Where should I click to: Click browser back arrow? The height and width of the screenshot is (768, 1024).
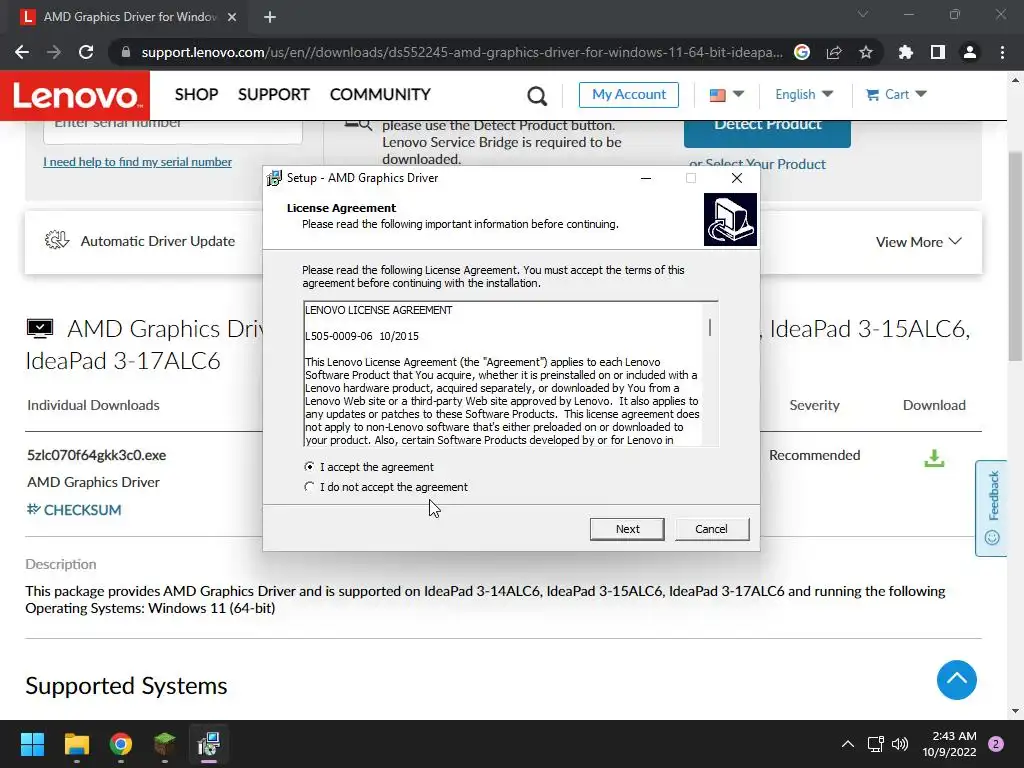(x=22, y=52)
